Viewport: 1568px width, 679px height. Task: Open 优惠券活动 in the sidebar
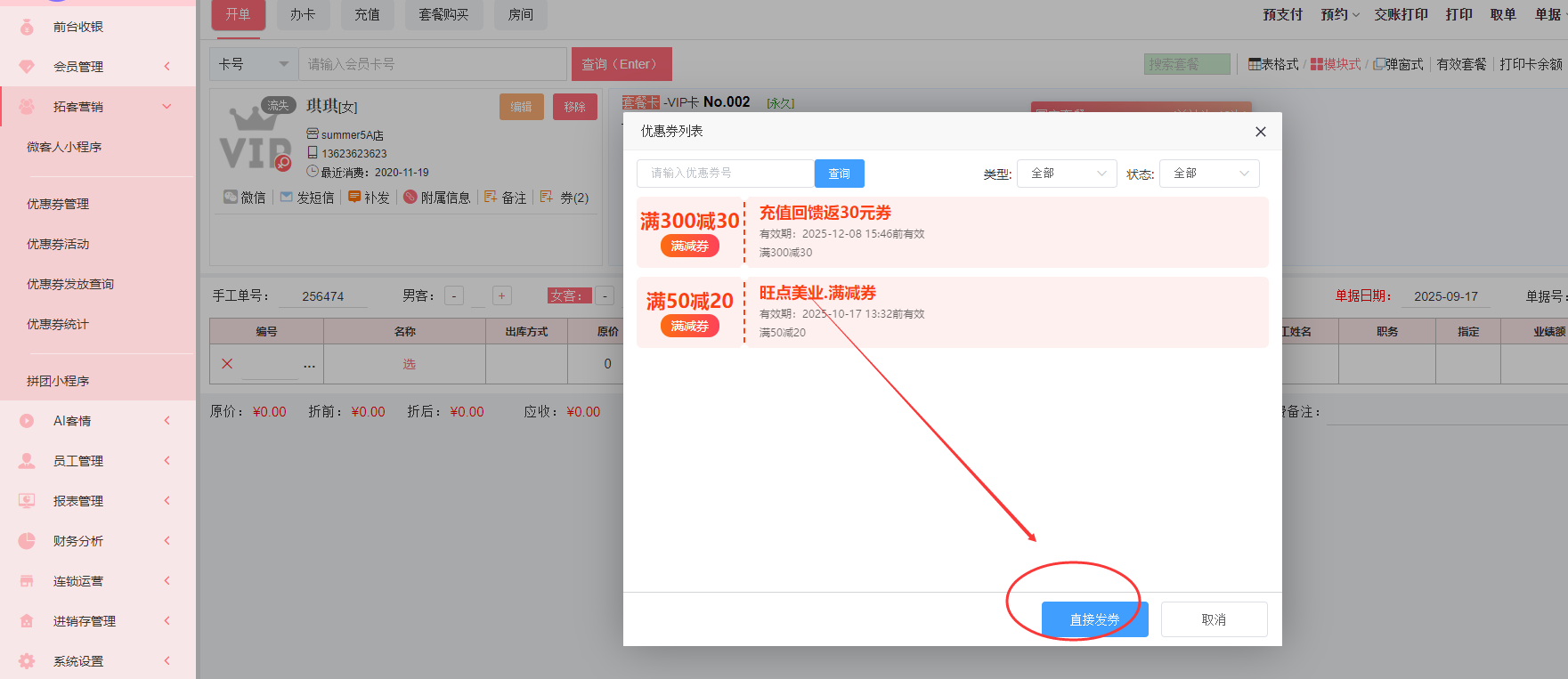58,244
